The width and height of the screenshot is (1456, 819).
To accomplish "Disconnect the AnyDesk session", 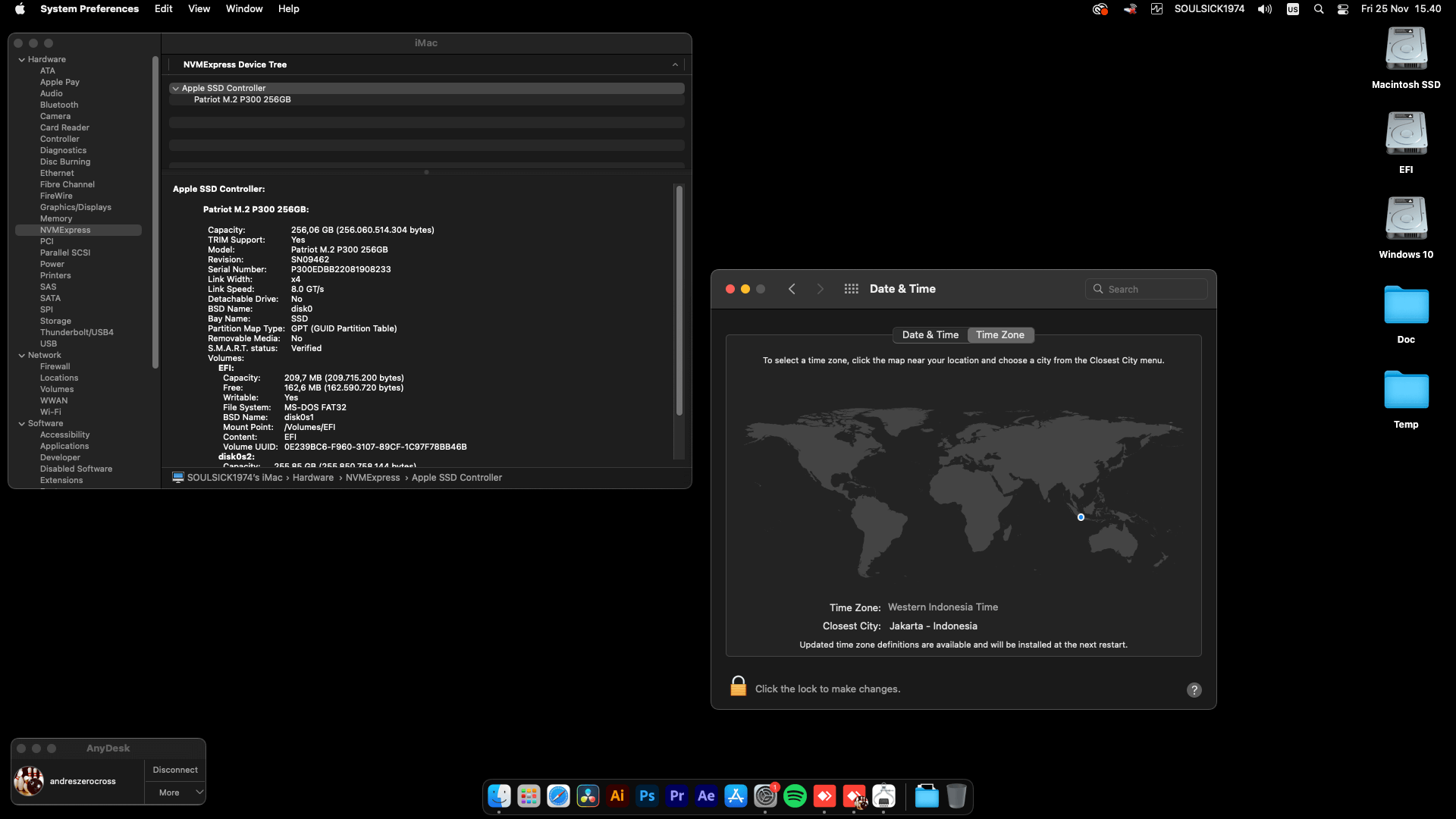I will click(x=175, y=770).
